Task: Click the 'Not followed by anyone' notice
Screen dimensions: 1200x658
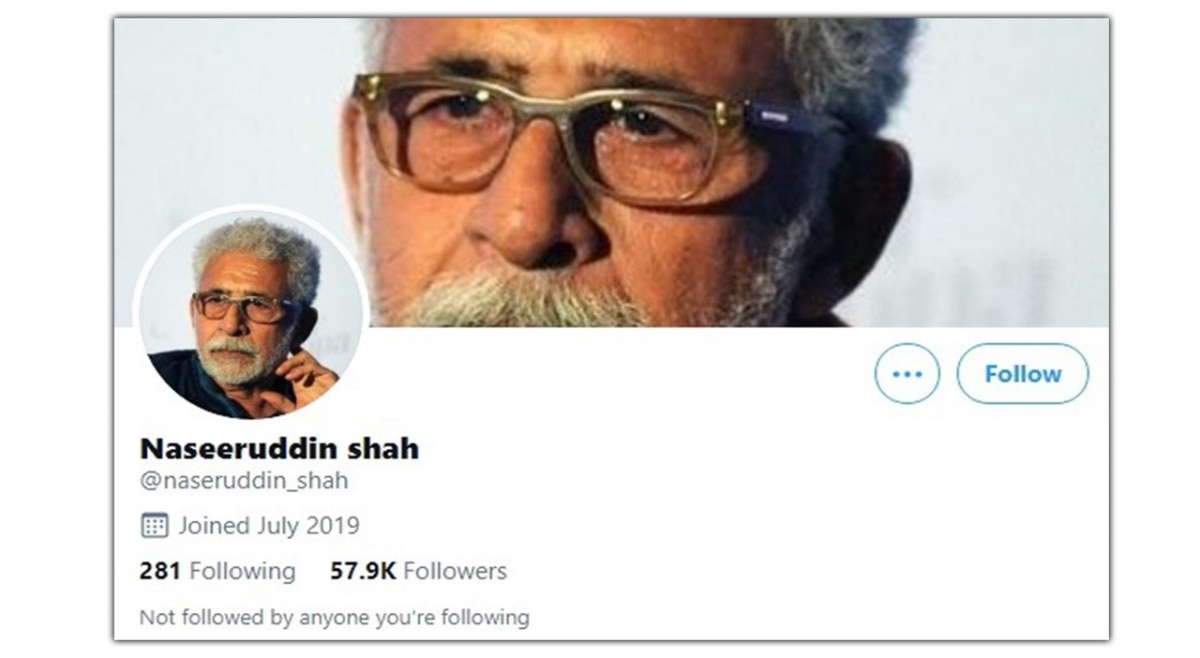Action: pos(334,617)
